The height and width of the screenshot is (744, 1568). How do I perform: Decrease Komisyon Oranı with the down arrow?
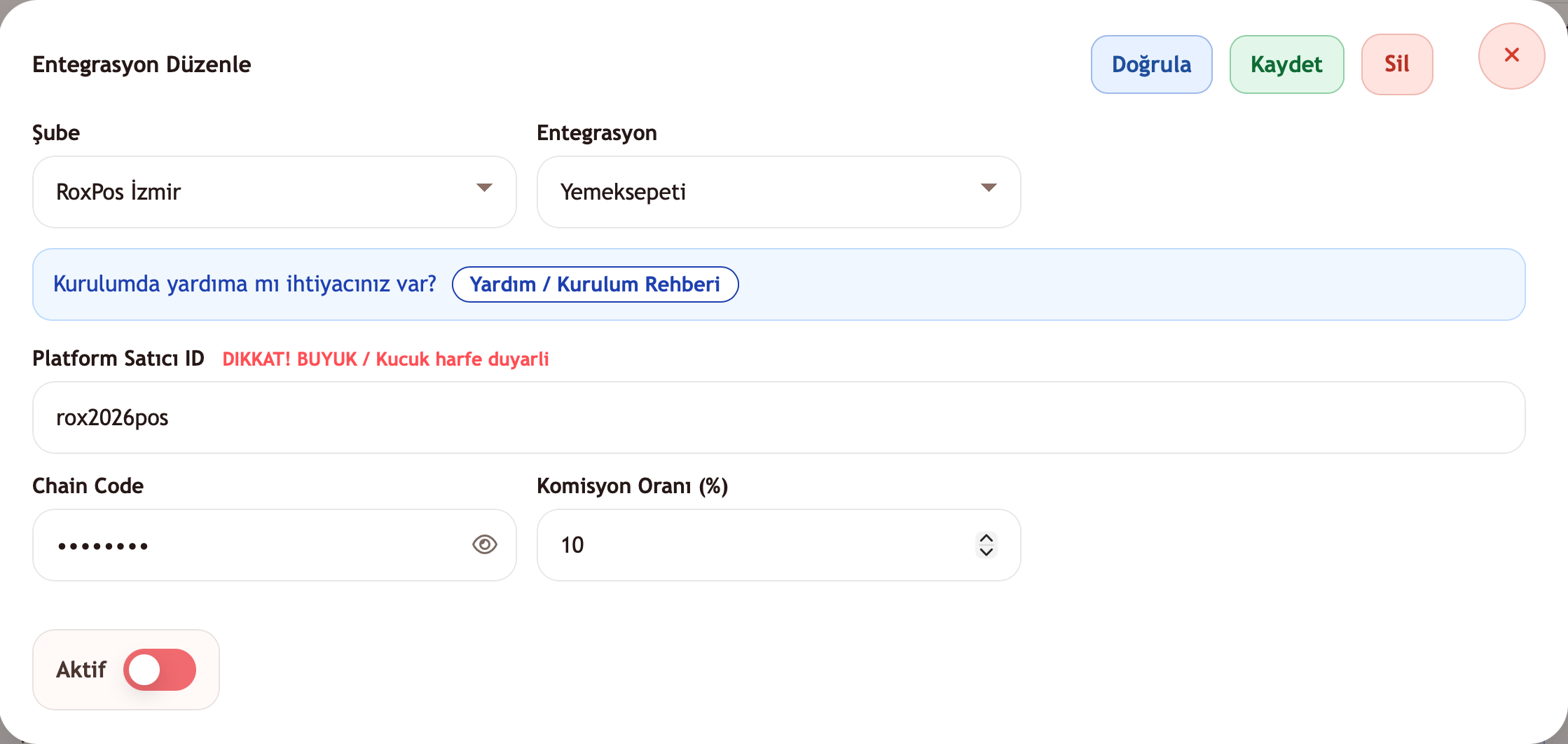coord(986,552)
